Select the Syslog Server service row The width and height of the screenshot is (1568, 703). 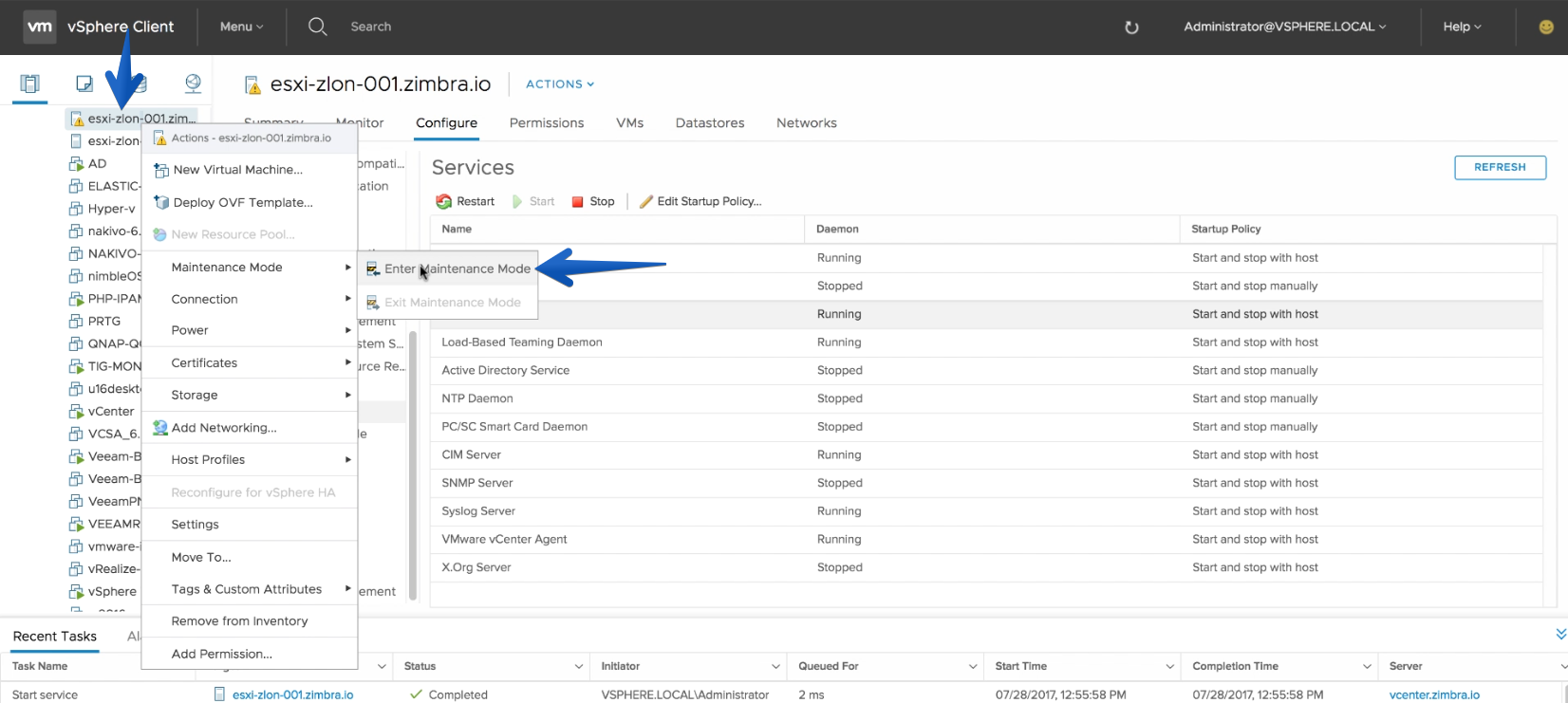986,511
